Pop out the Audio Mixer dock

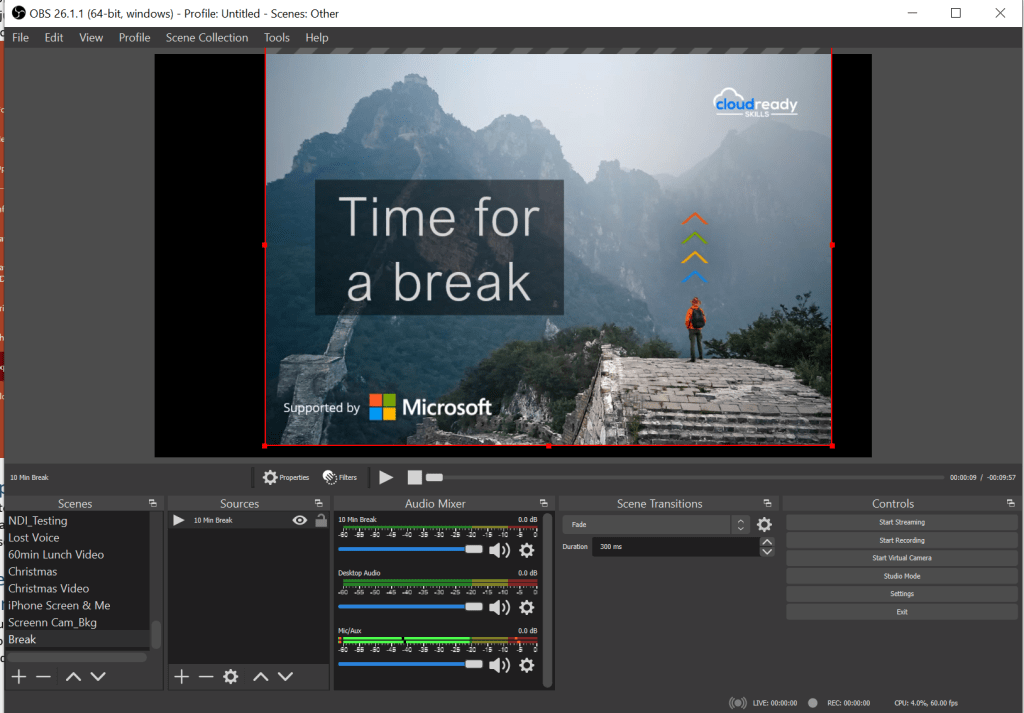tap(543, 504)
